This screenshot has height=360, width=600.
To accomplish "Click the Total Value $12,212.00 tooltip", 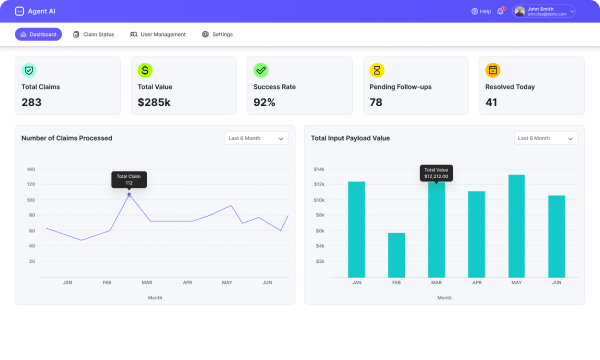I will pyautogui.click(x=436, y=173).
